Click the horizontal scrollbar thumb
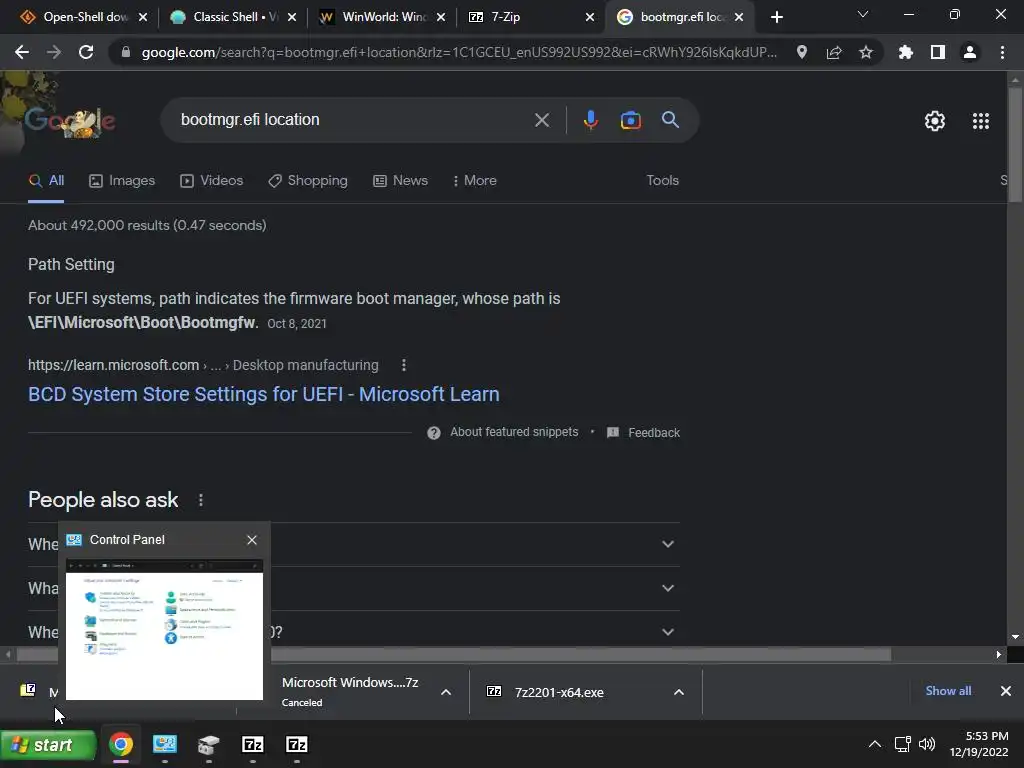 [x=454, y=654]
